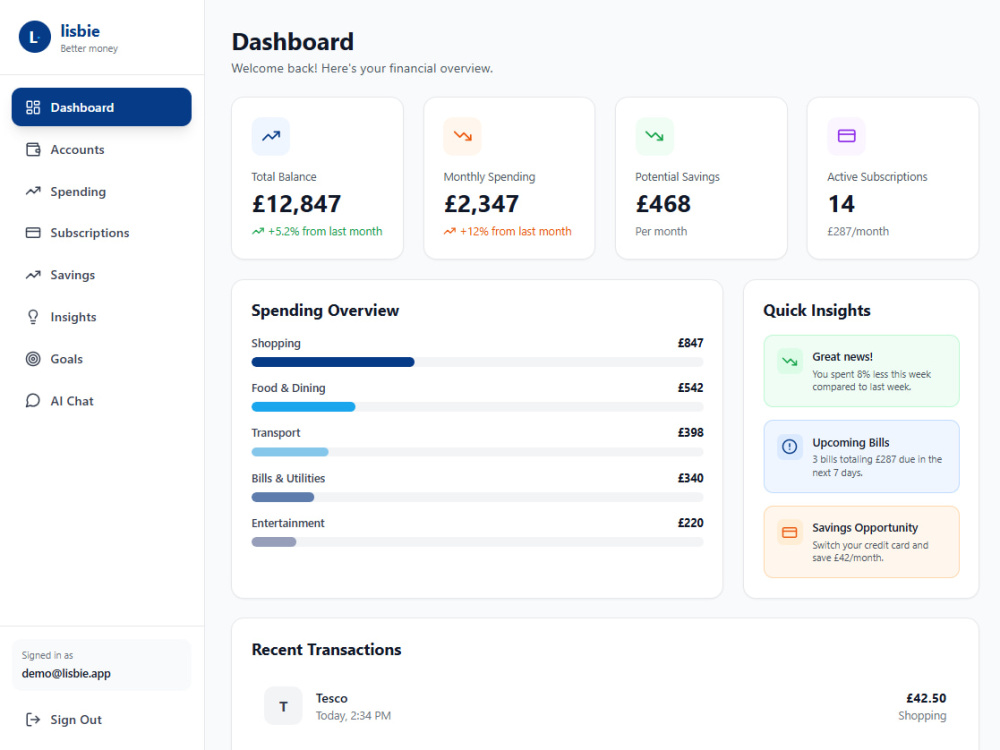
Task: Click the lisbie brand name
Action: coord(80,31)
